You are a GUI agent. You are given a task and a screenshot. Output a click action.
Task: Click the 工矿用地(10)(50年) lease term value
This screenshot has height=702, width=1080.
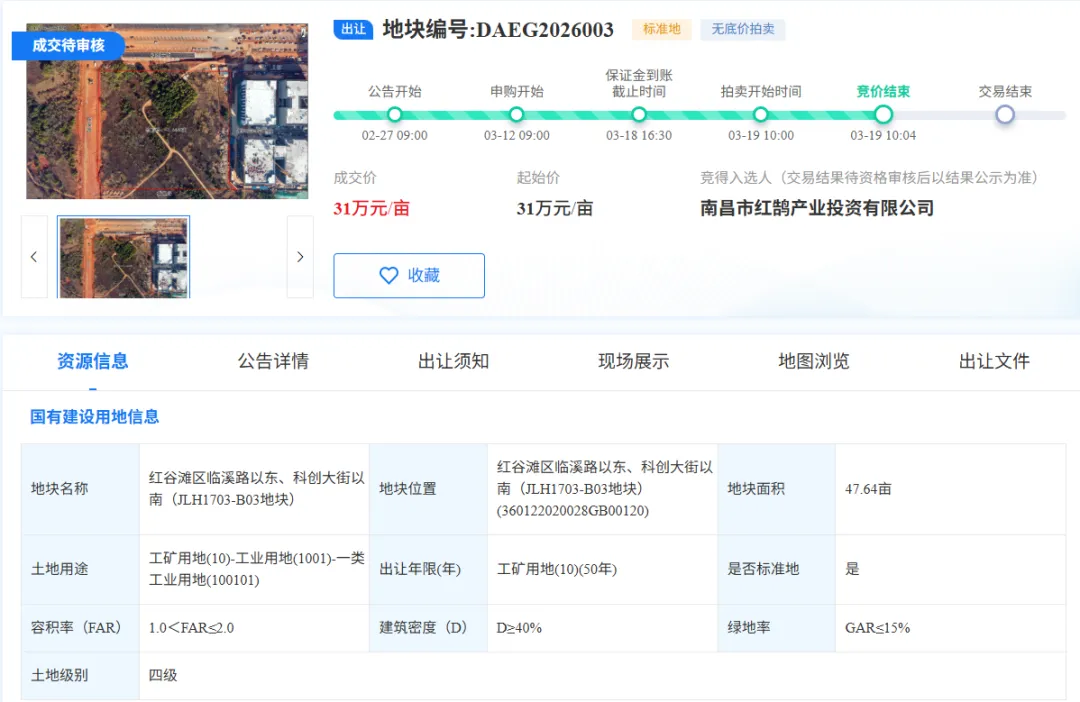[557, 569]
